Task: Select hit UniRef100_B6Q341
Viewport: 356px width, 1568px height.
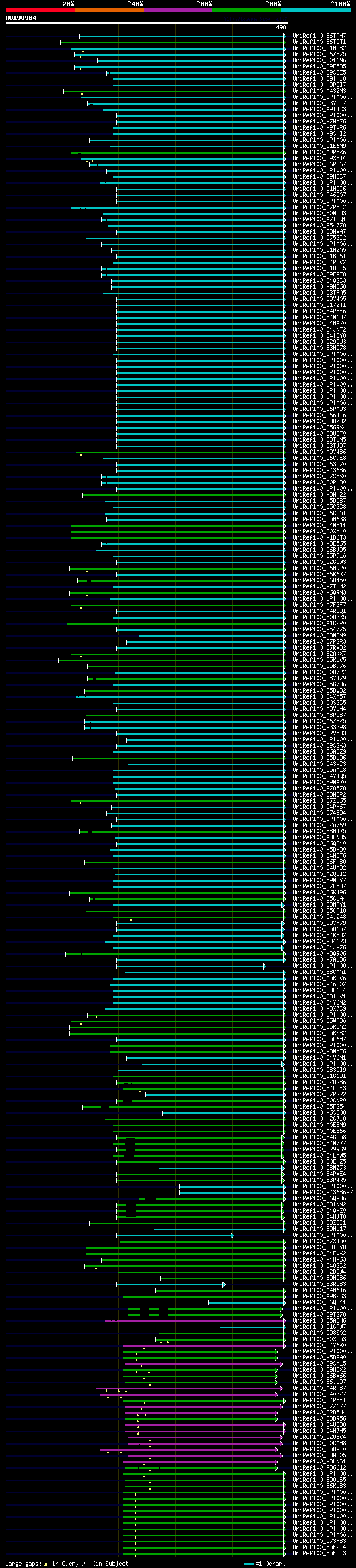Action: (x=319, y=1303)
